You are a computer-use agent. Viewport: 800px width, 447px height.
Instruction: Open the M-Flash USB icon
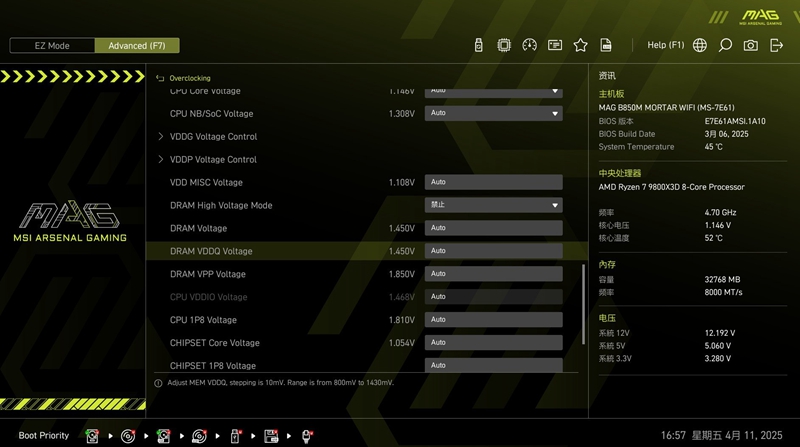(x=478, y=45)
